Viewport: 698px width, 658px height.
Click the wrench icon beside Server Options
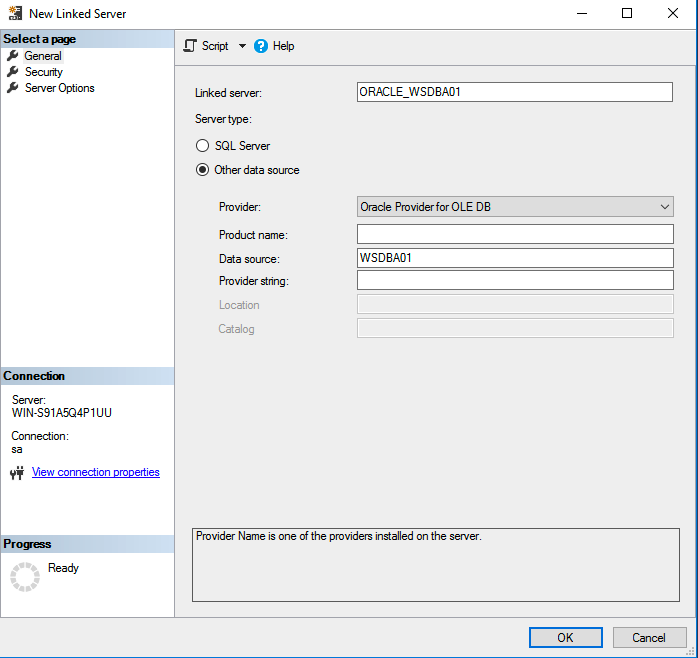12,88
